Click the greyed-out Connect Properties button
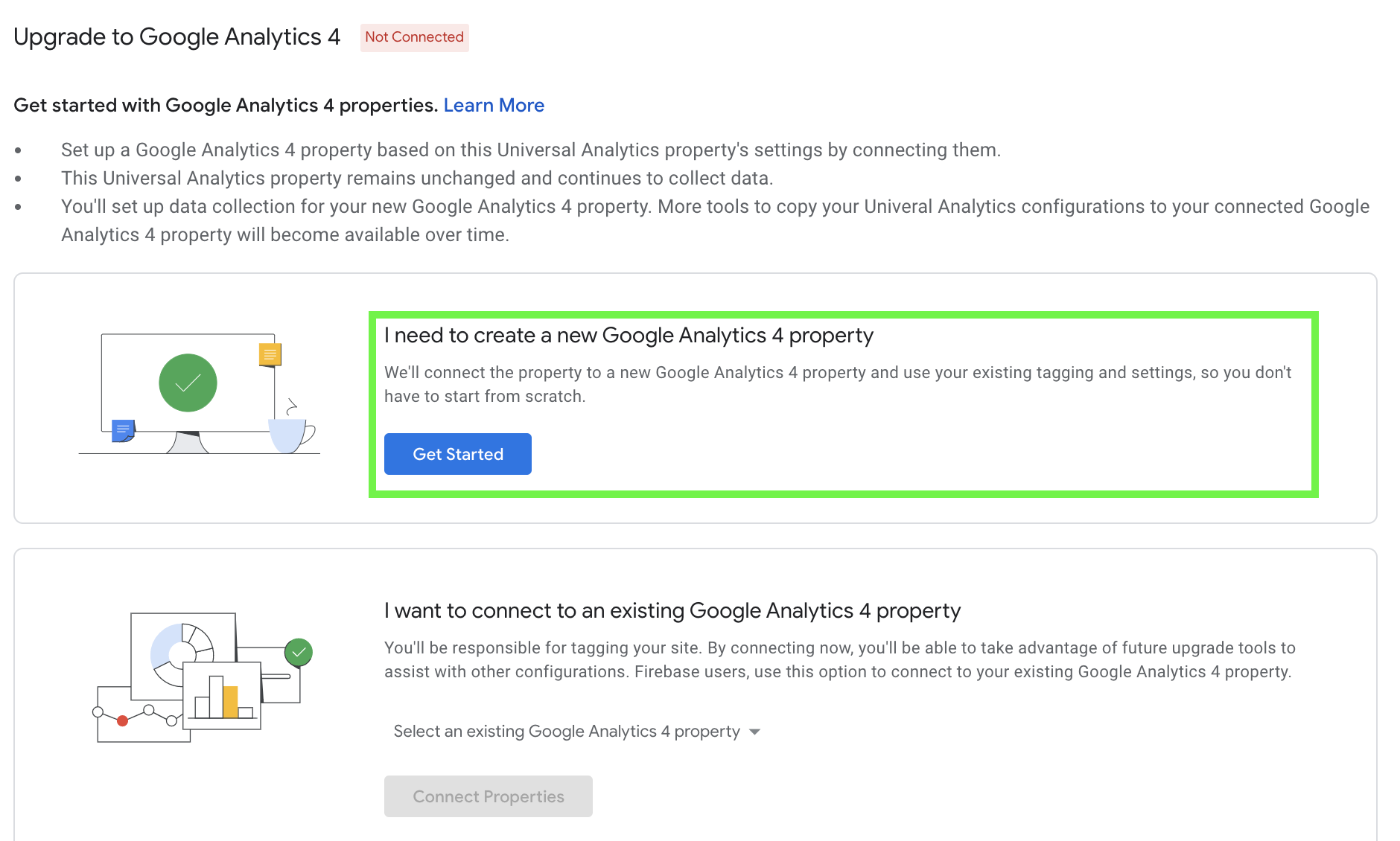1400x841 pixels. [x=488, y=796]
